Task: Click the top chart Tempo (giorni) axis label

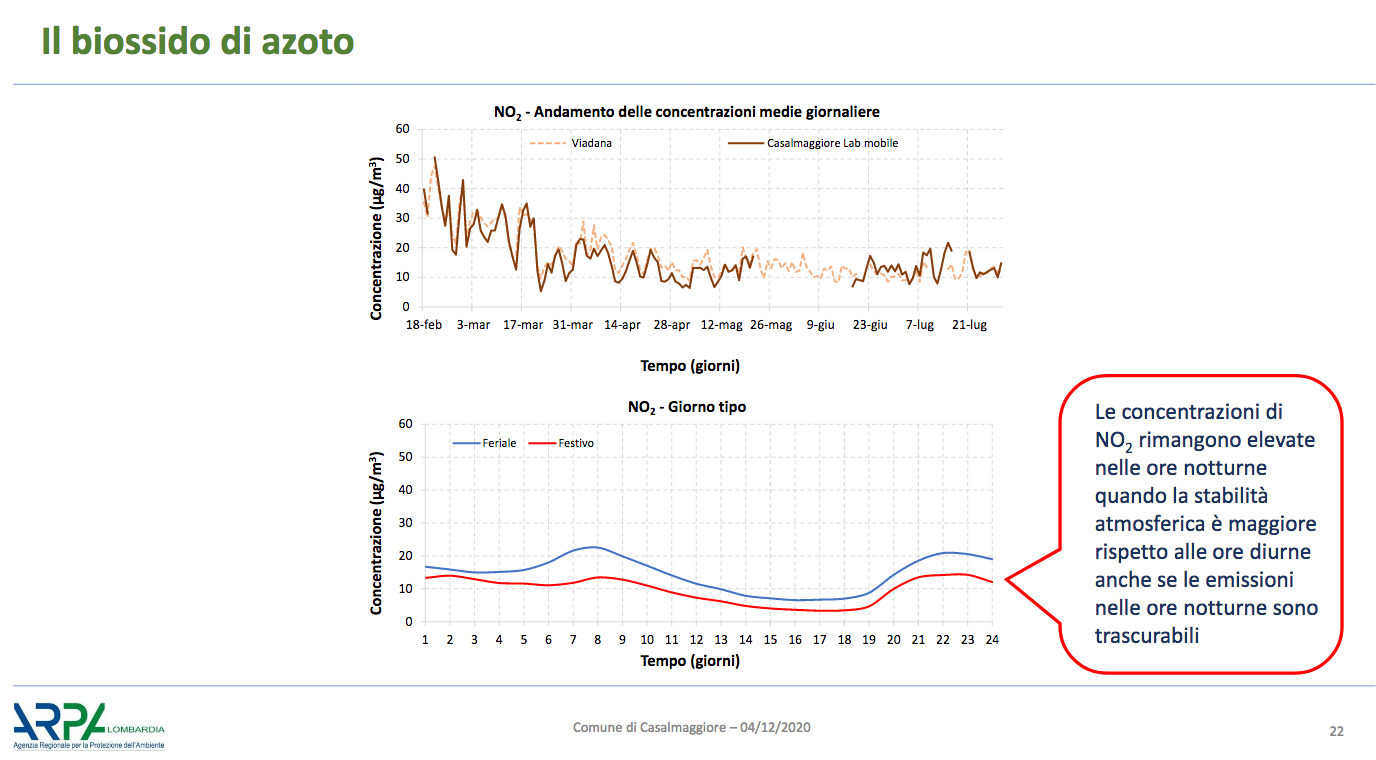Action: 690,366
